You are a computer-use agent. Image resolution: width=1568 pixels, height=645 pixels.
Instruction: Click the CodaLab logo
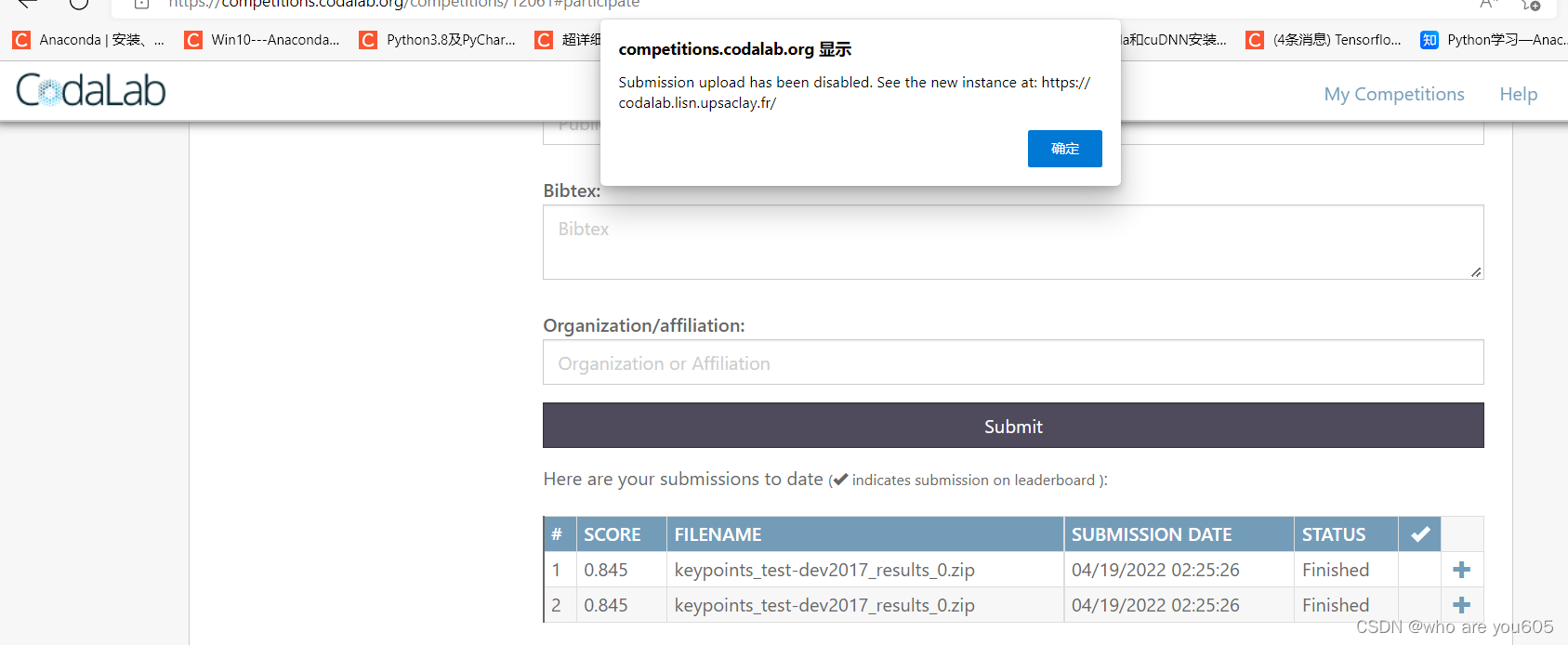pos(91,91)
